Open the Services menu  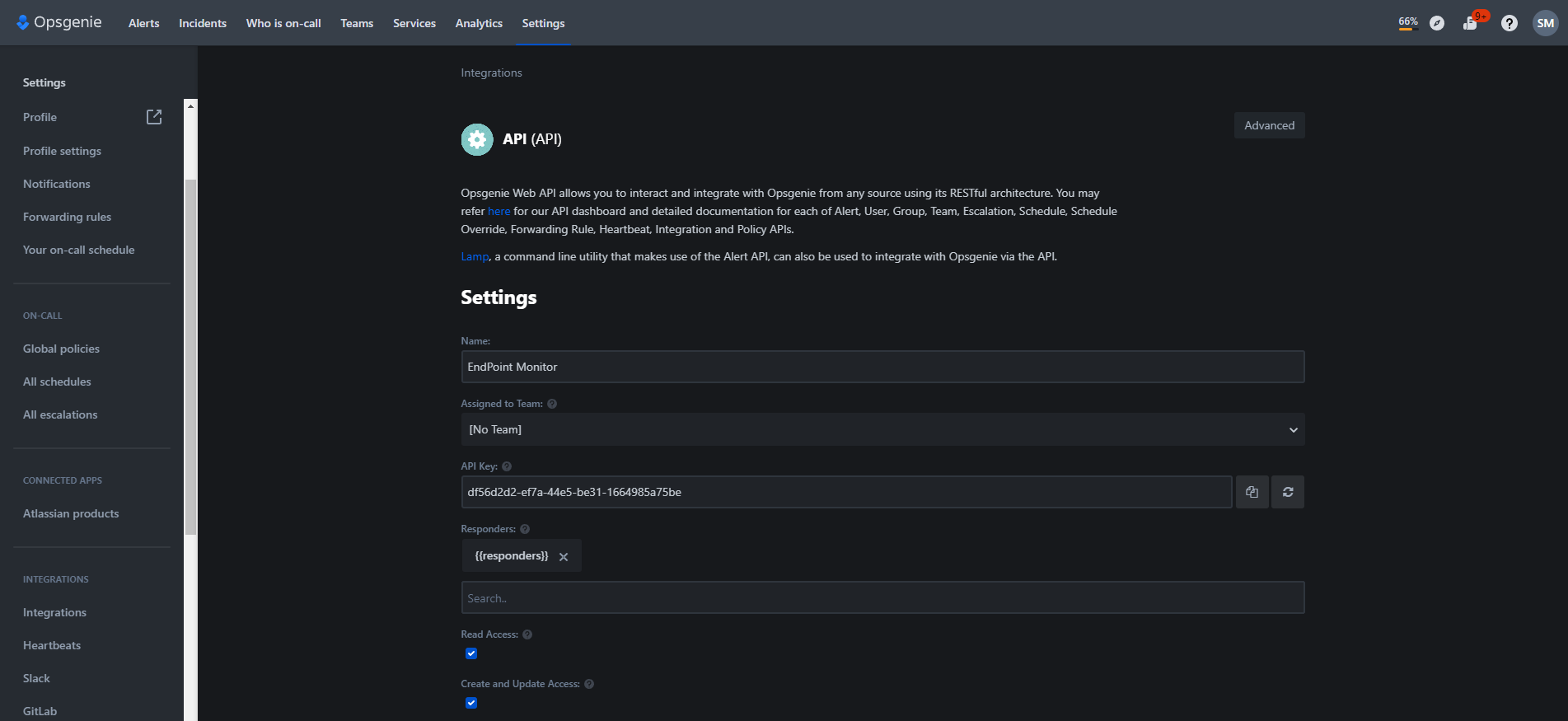[414, 23]
